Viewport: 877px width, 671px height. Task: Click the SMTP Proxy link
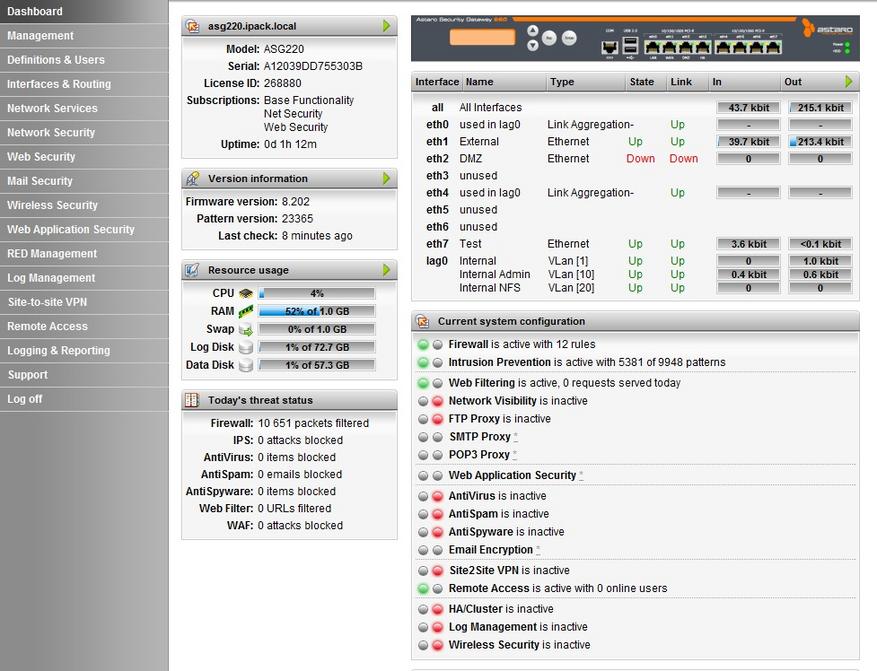click(x=480, y=437)
